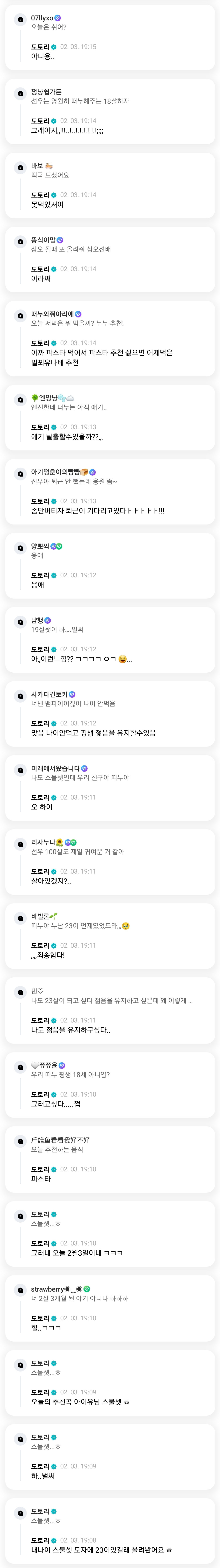This screenshot has height=1568, width=220.
Task: Click 도토리's name on the 응애 reply
Action: (40, 575)
